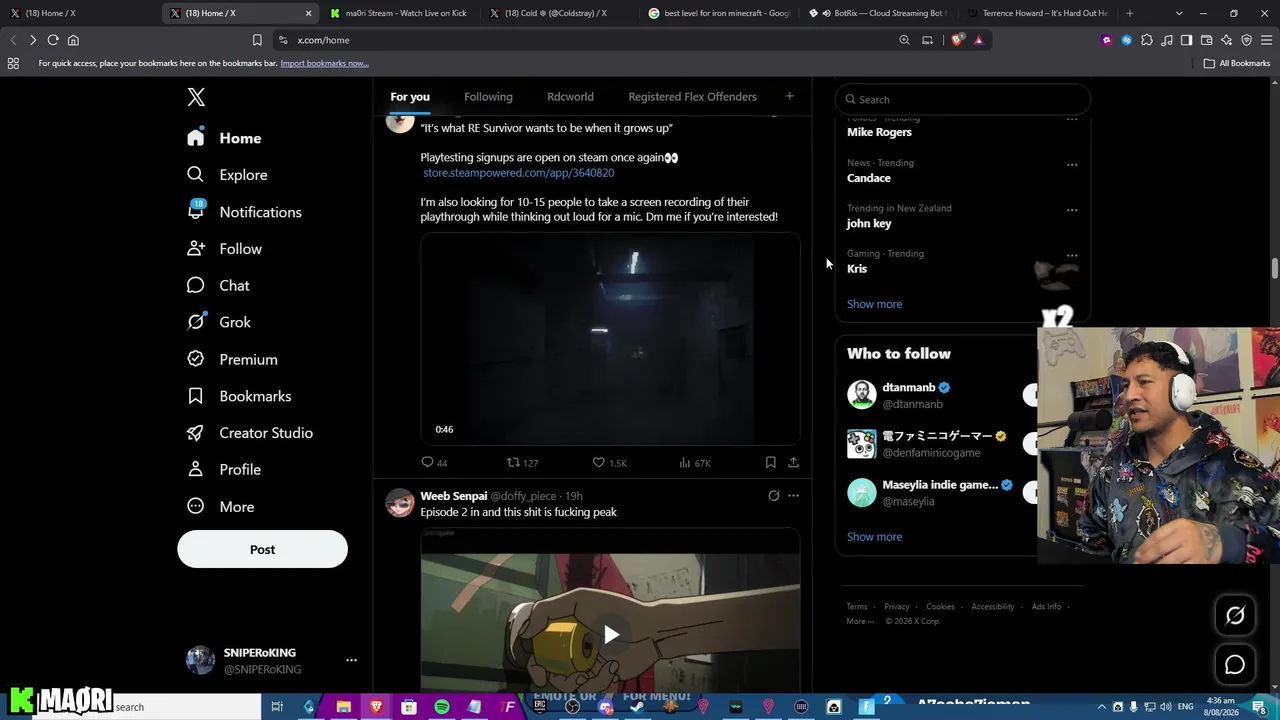The image size is (1280, 720).
Task: Open the Rdcworld timeline tab
Action: tap(570, 97)
